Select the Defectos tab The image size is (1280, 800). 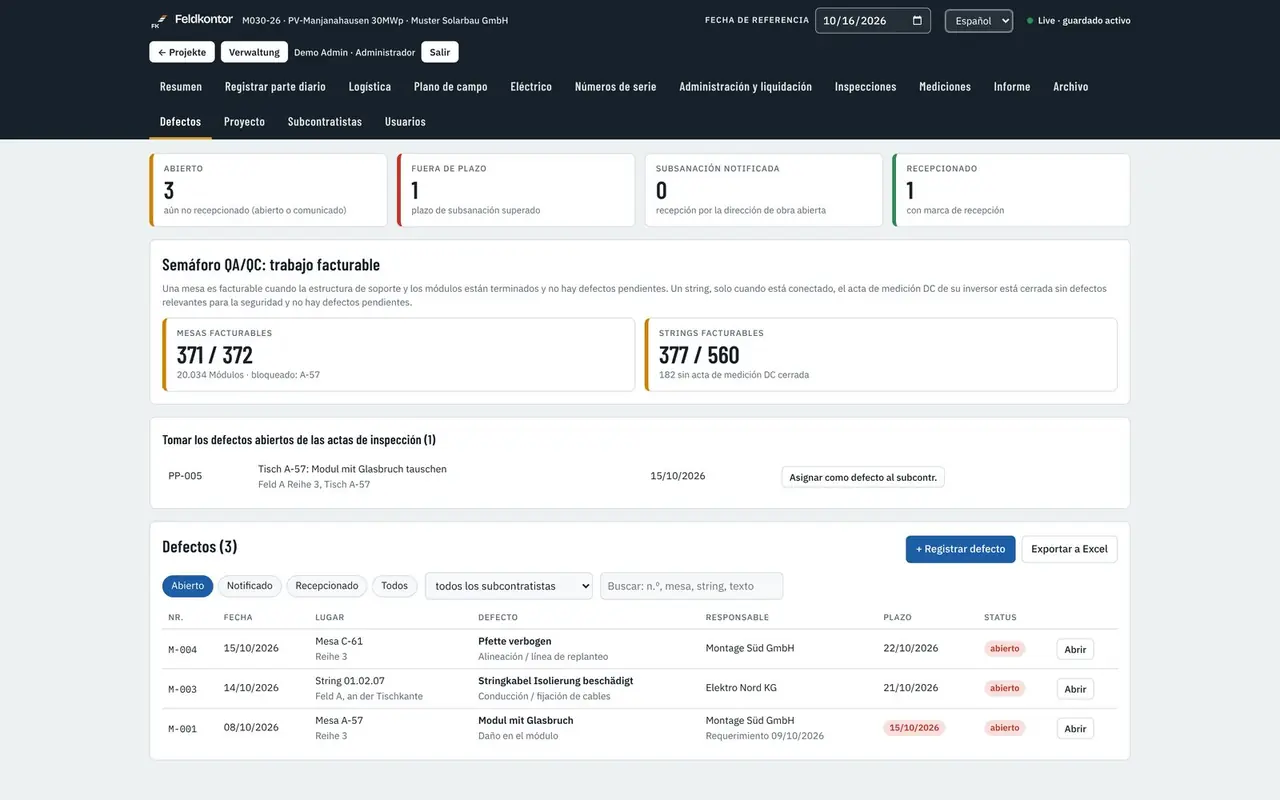(181, 122)
